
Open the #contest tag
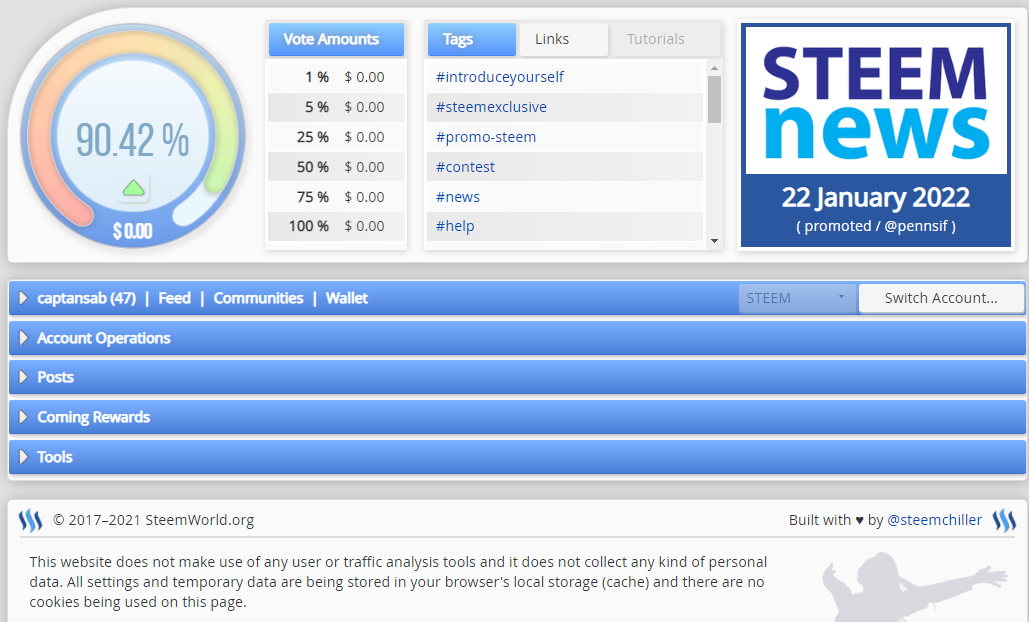[x=465, y=167]
